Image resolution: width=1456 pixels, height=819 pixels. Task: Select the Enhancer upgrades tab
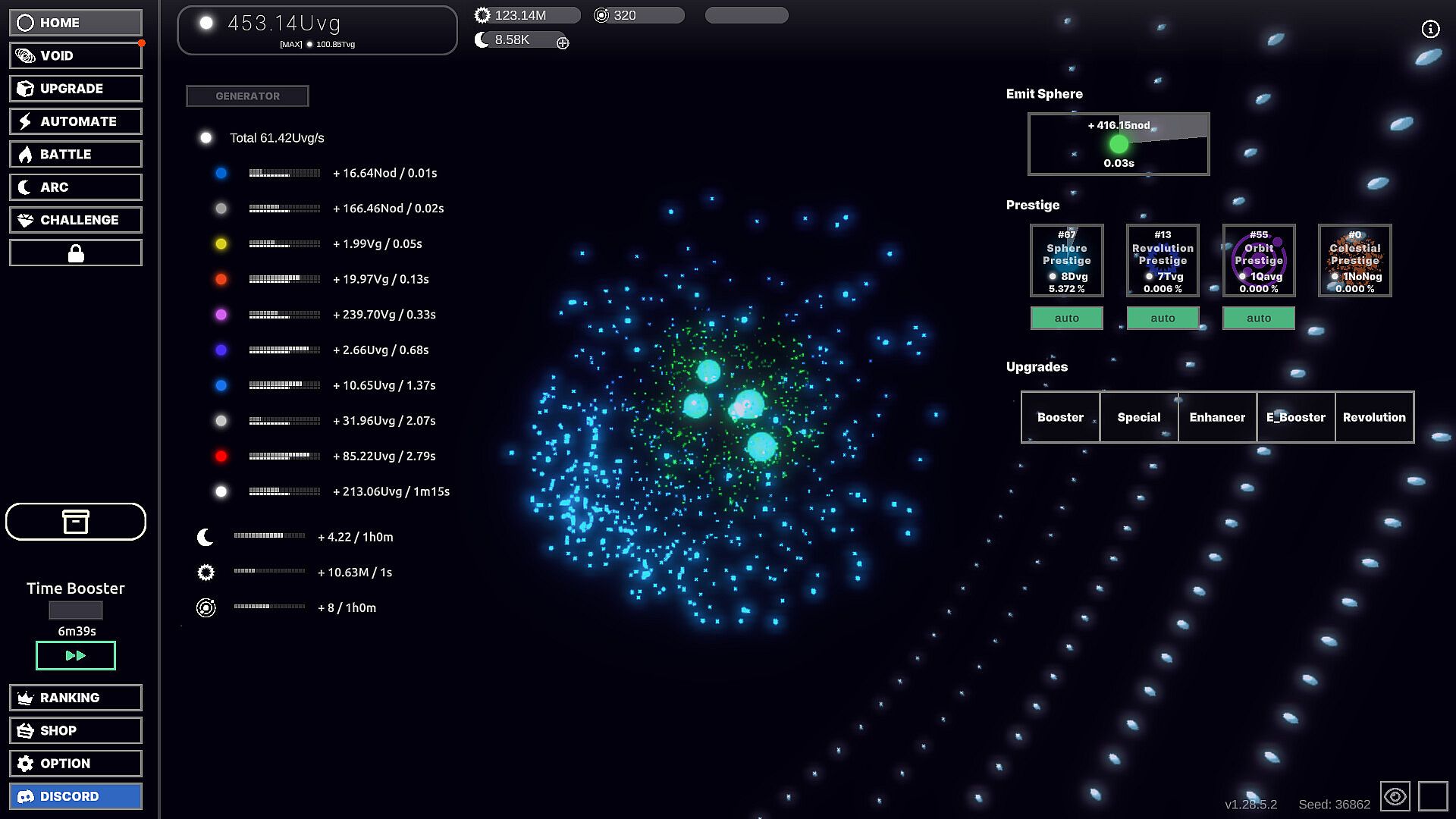[x=1216, y=417]
